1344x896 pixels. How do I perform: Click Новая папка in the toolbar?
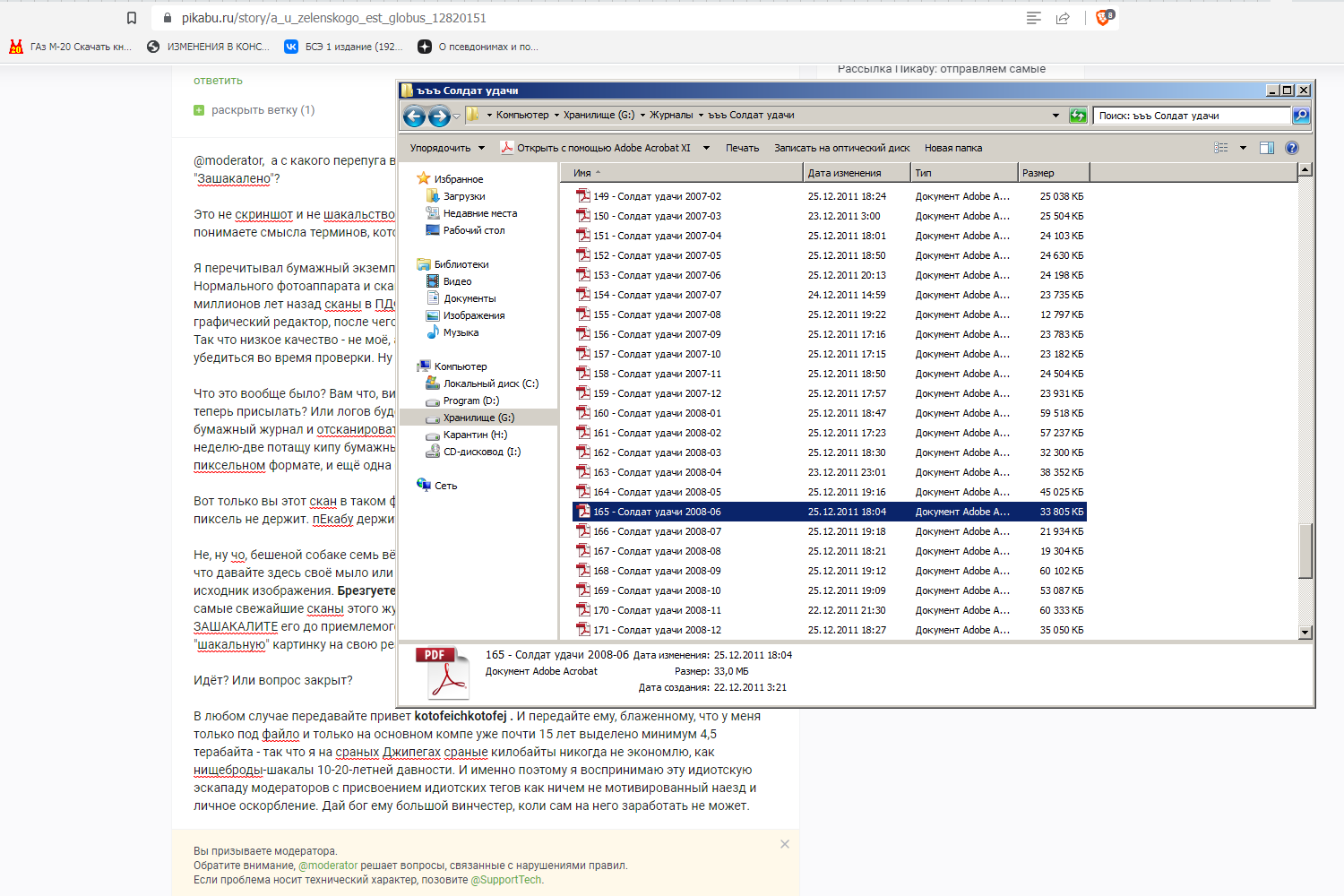(x=952, y=148)
